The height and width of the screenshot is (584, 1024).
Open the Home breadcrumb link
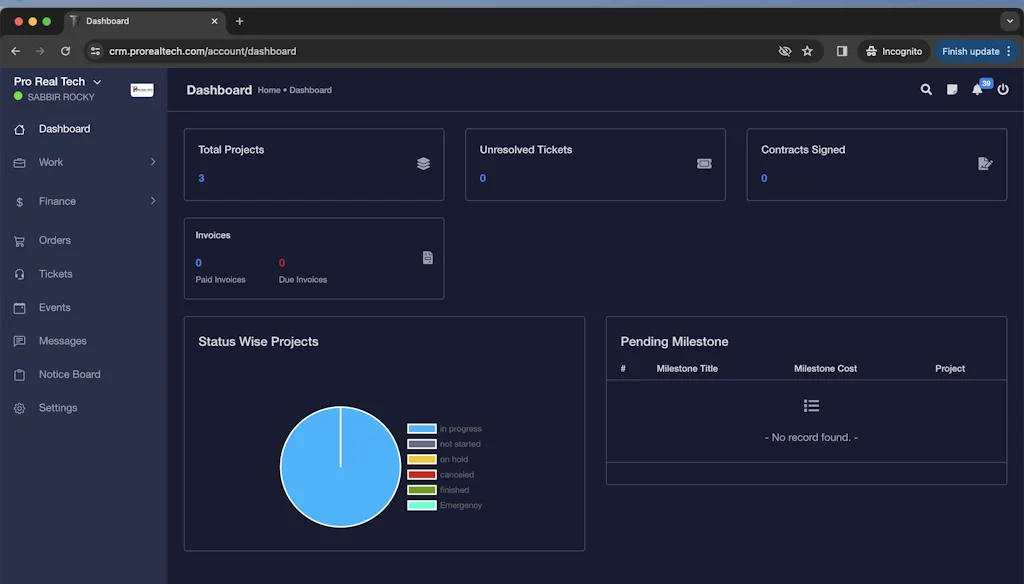tap(268, 90)
